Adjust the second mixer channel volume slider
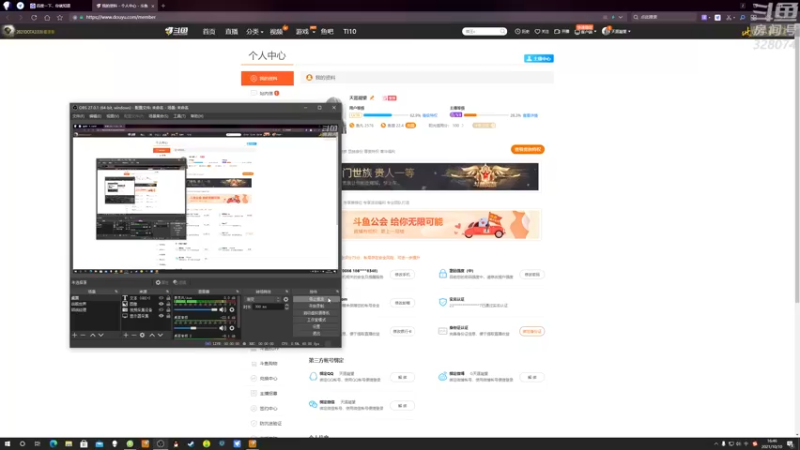The height and width of the screenshot is (450, 800). tap(196, 328)
